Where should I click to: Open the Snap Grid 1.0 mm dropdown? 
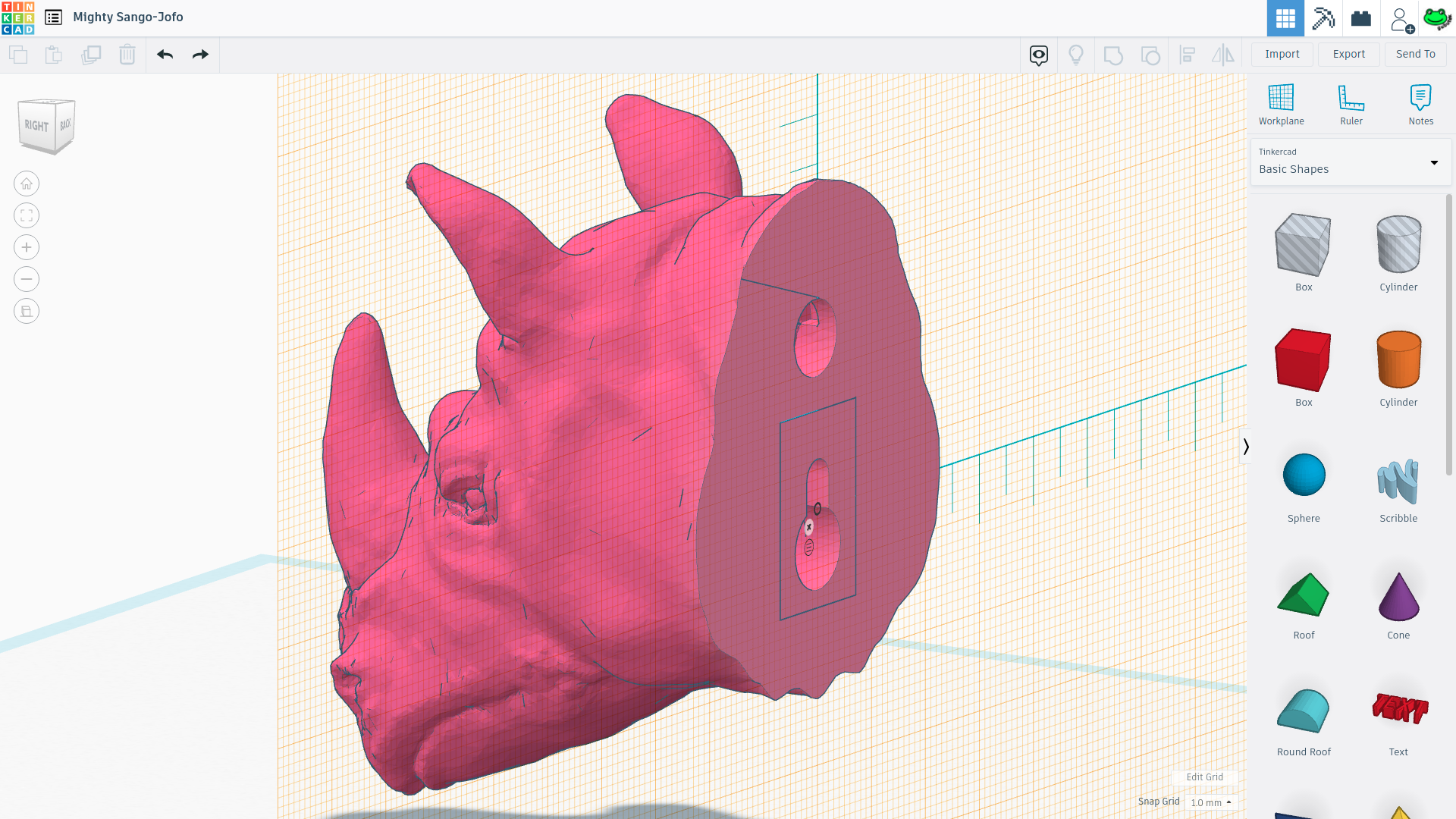[x=1211, y=802]
